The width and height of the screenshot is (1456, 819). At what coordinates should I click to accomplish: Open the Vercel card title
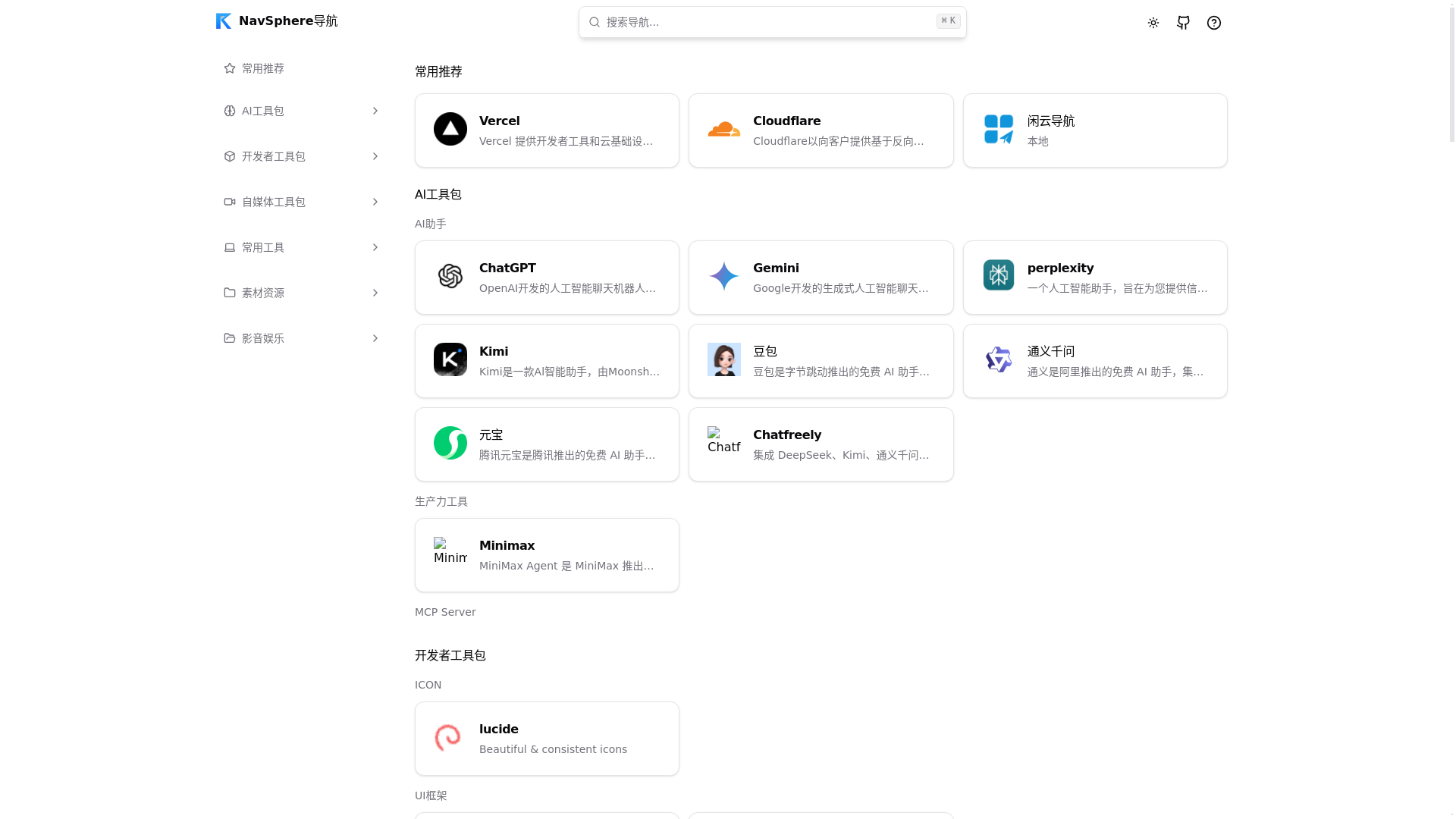(x=499, y=121)
